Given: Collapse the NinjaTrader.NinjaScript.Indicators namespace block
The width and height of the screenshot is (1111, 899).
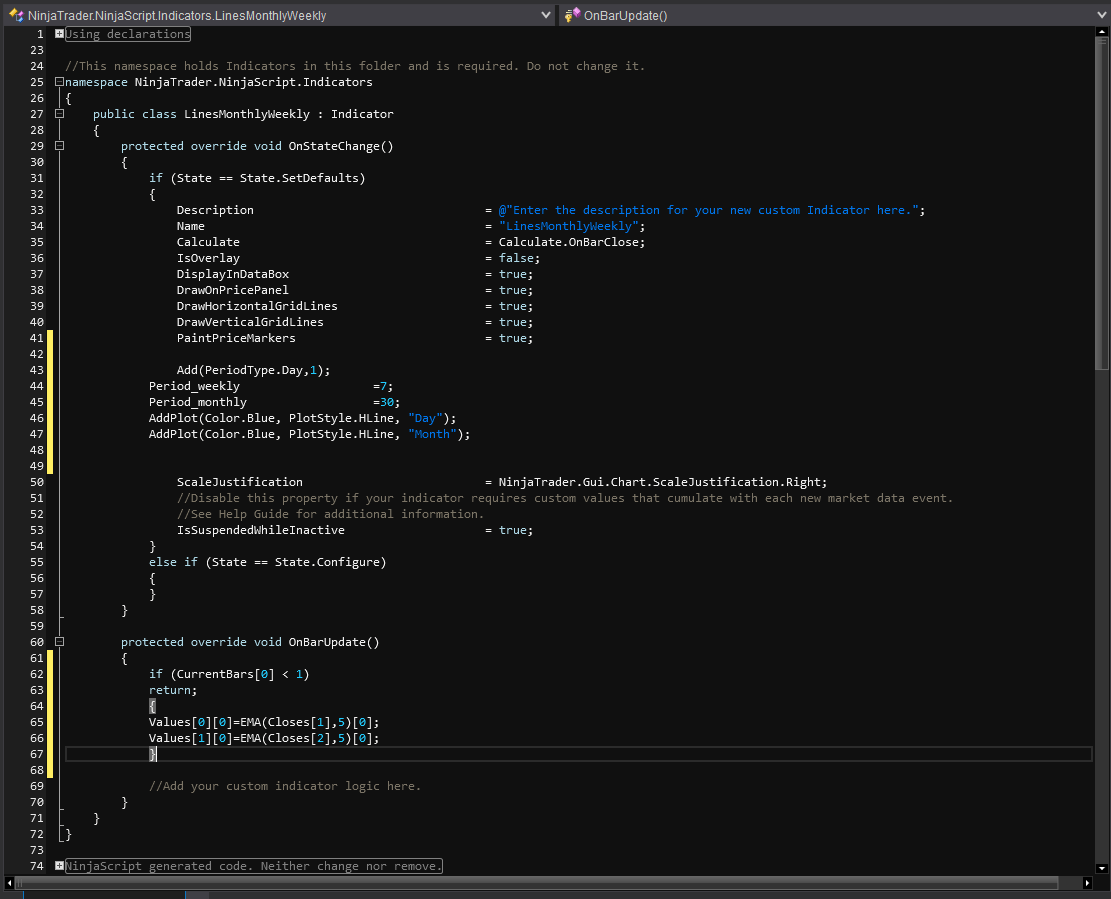Looking at the screenshot, I should (x=60, y=82).
